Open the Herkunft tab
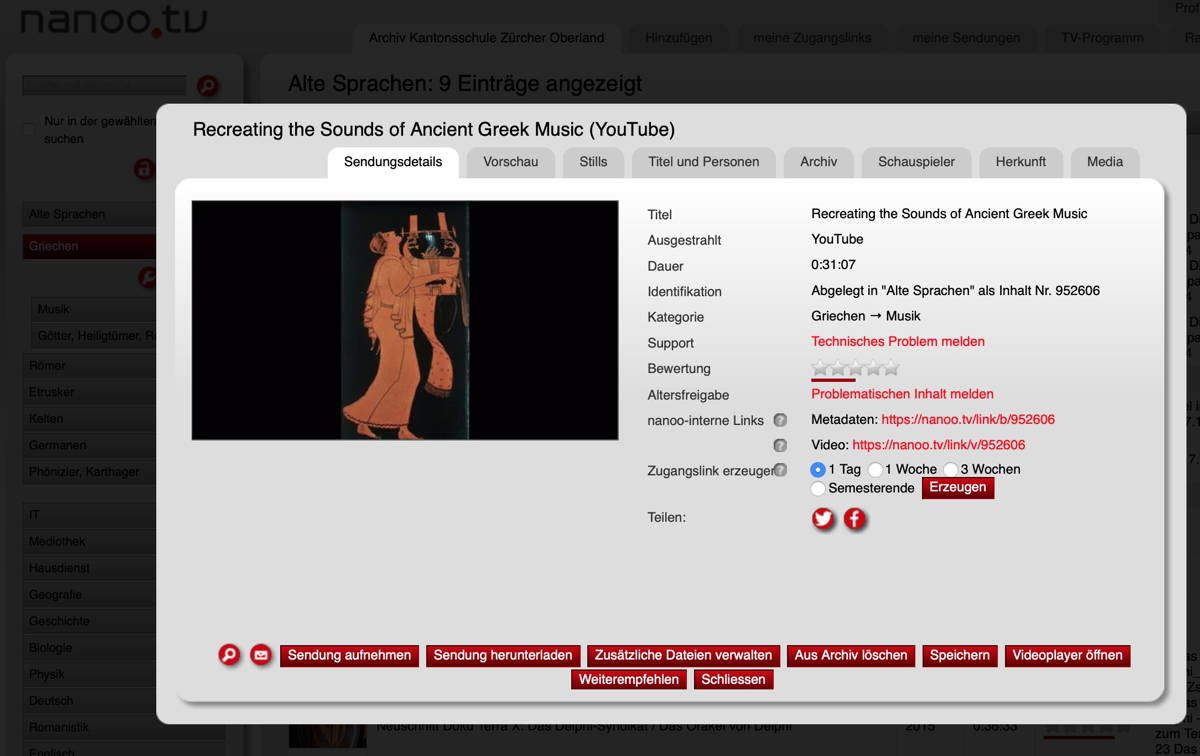Screen dimensions: 1200x756 (x=1020, y=162)
